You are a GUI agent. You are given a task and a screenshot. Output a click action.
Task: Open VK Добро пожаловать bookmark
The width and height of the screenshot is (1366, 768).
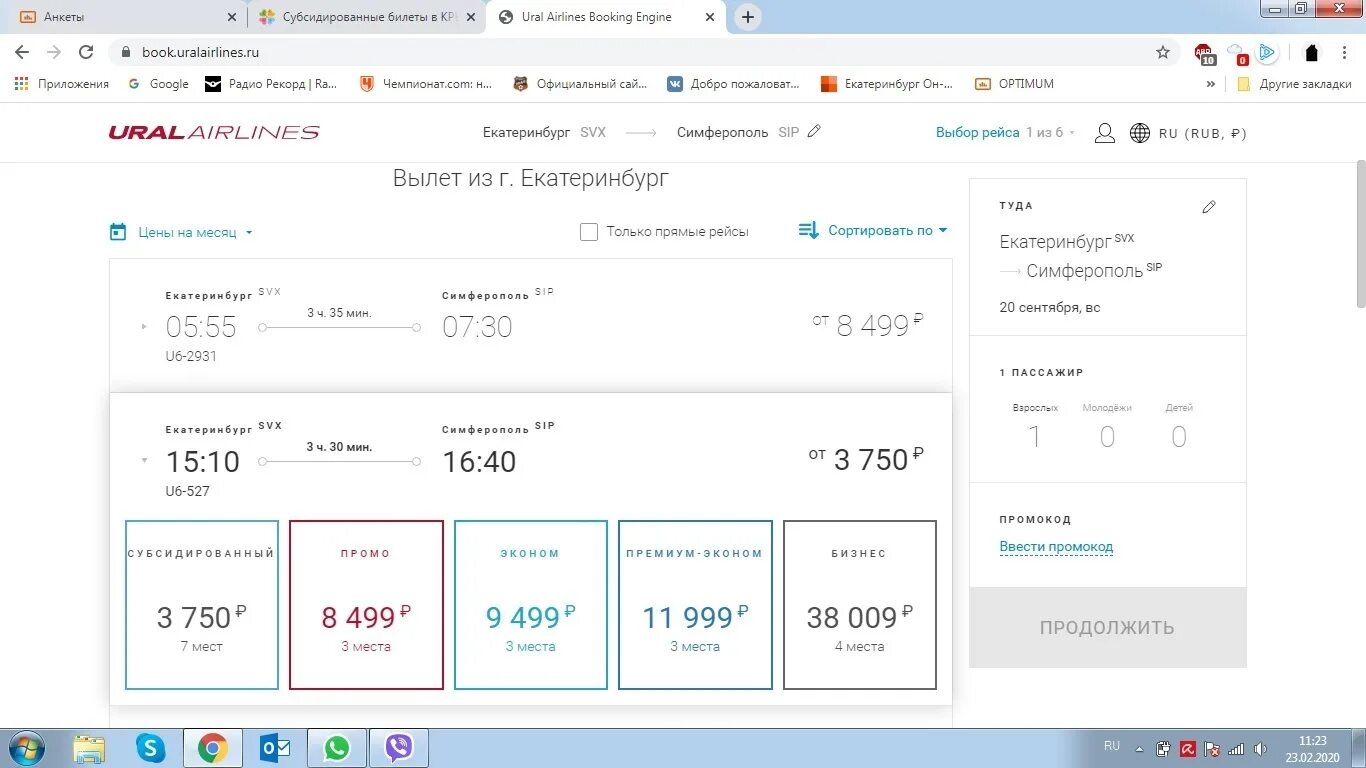[734, 84]
